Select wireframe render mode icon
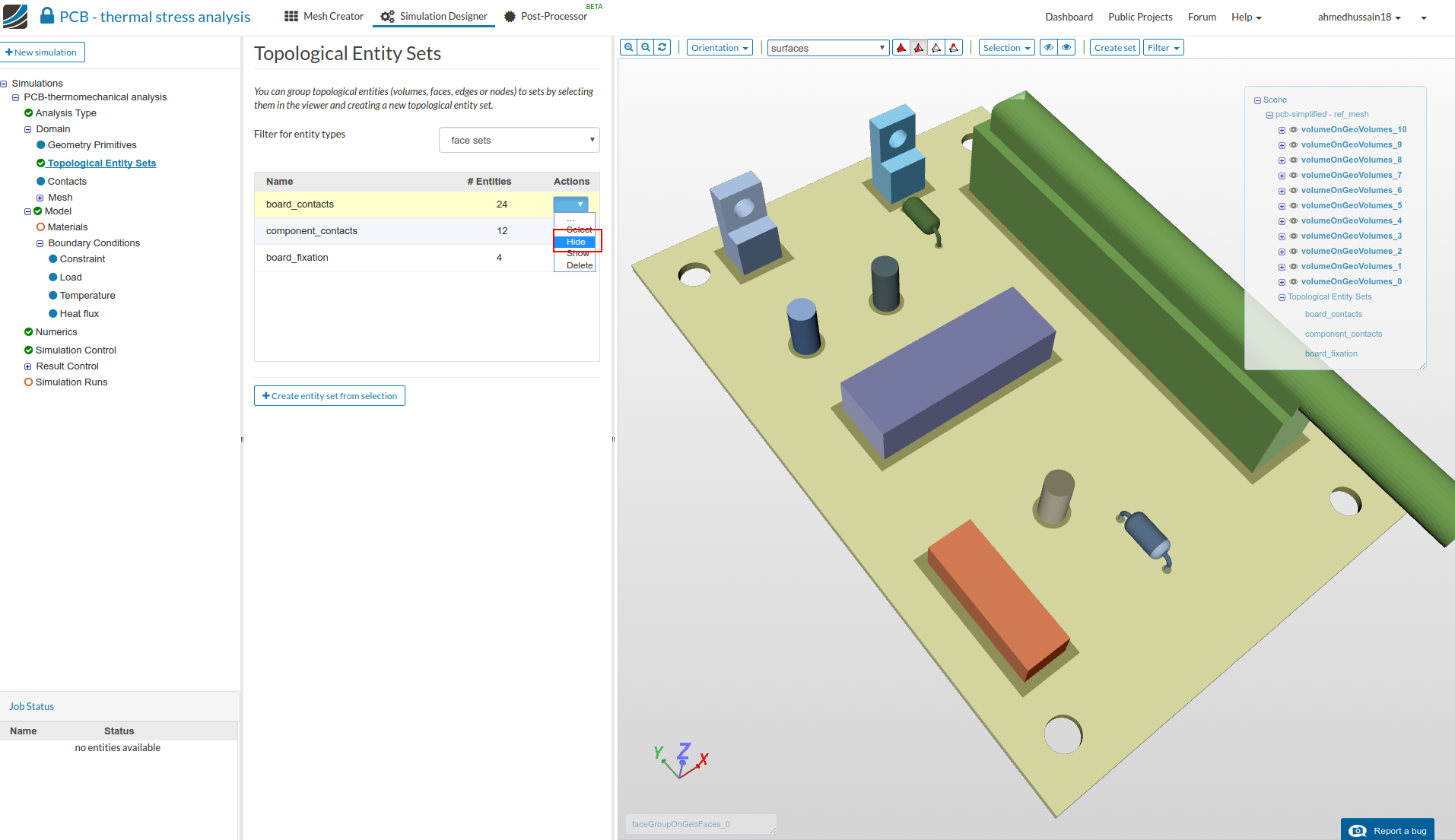Image resolution: width=1455 pixels, height=840 pixels. pos(936,48)
